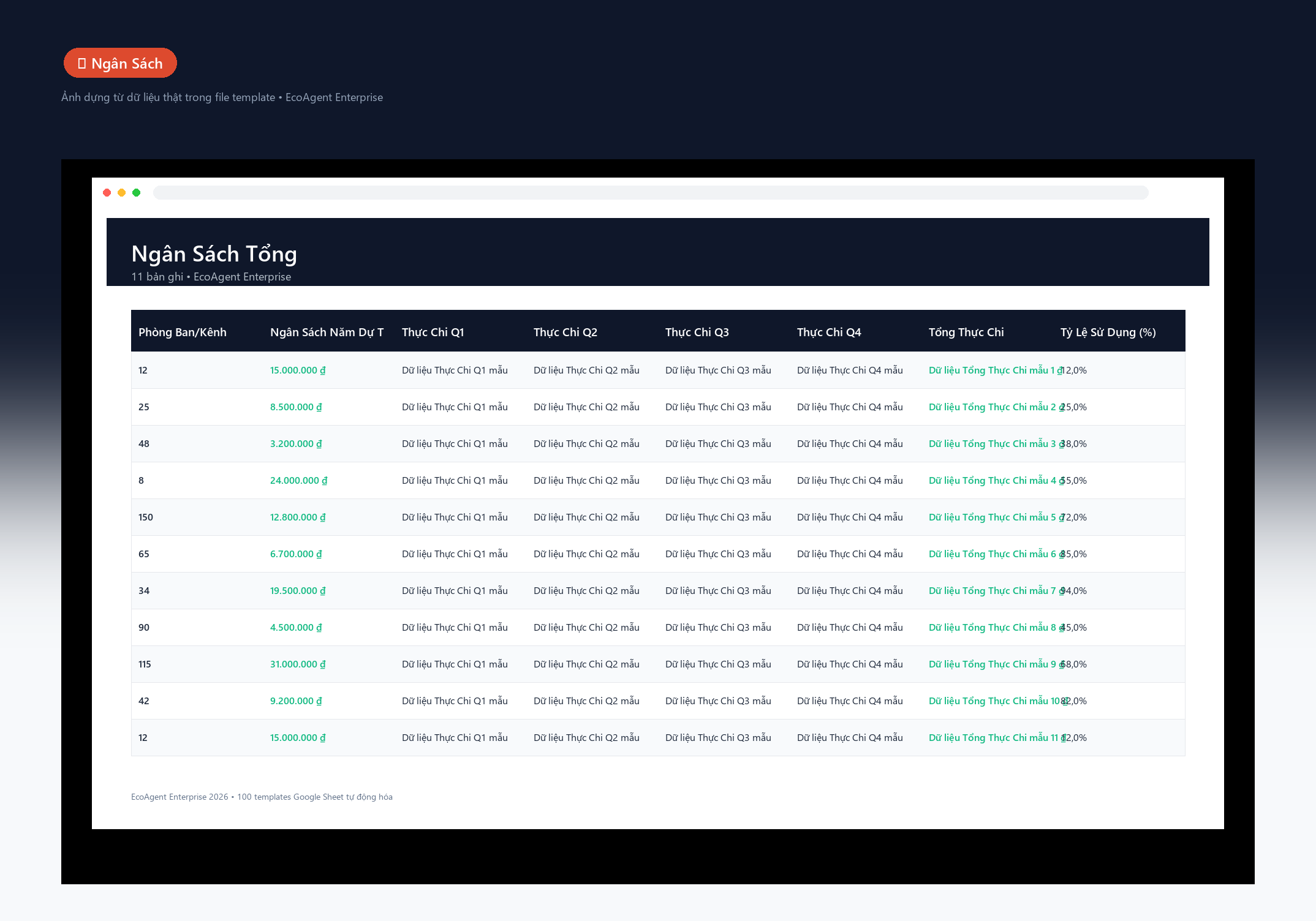This screenshot has width=1316, height=921.
Task: Click the gray browser address bar
Action: (x=651, y=193)
